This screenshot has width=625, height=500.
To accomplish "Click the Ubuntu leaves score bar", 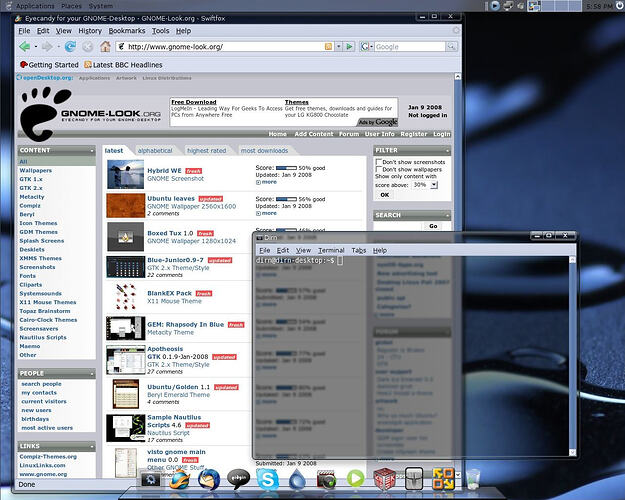I will point(286,199).
